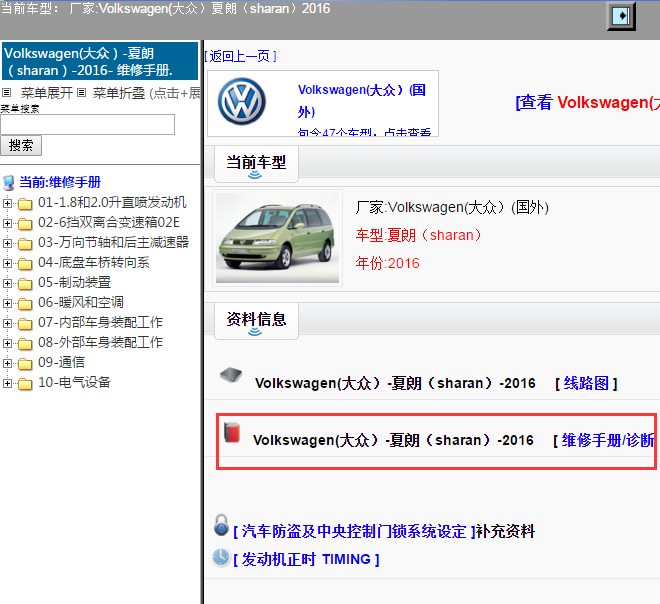Click the arrow panel toggle icon at top right
The height and width of the screenshot is (604, 660).
point(621,16)
